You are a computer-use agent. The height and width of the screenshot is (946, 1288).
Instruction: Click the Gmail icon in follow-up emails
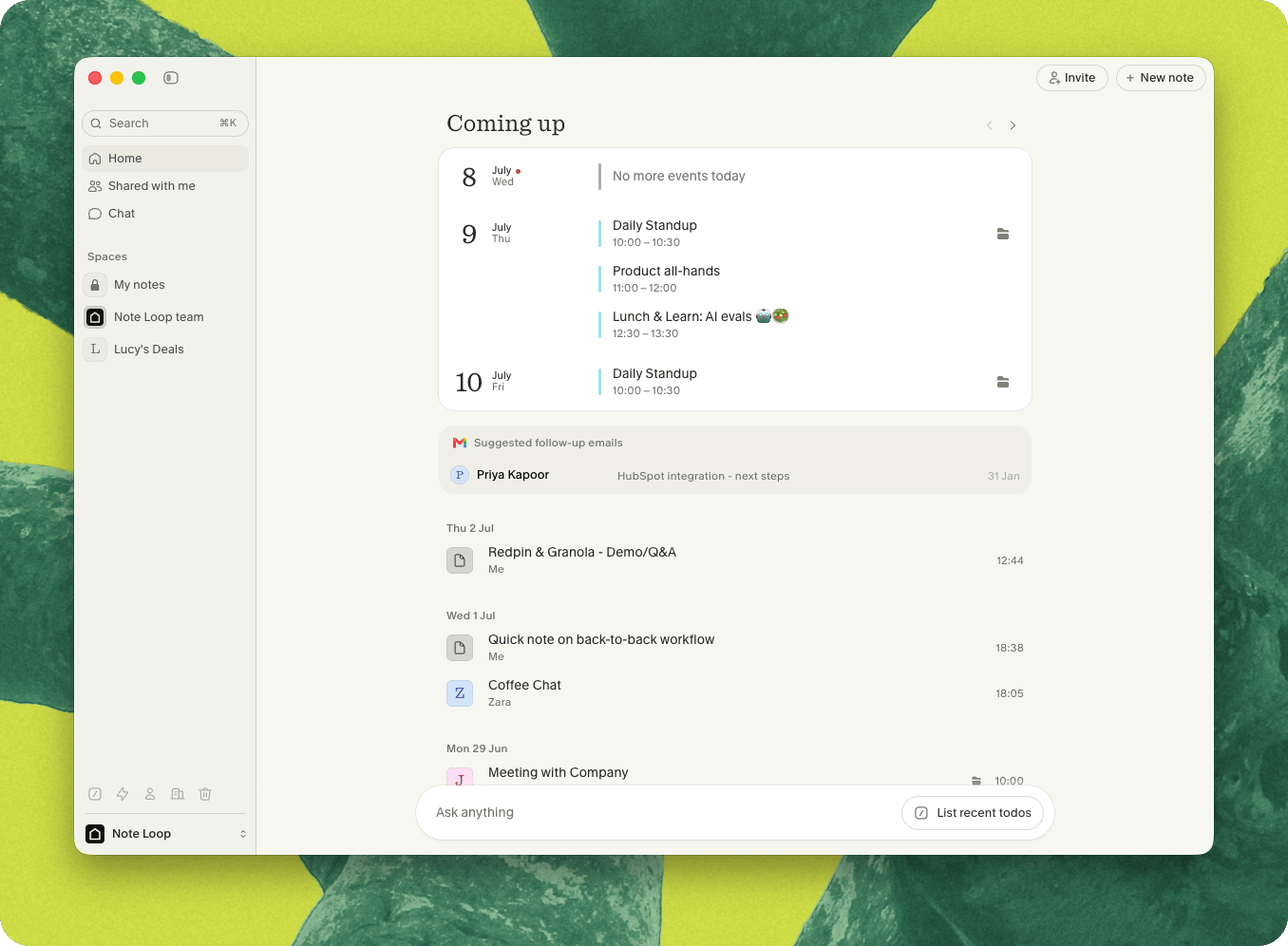[x=460, y=443]
